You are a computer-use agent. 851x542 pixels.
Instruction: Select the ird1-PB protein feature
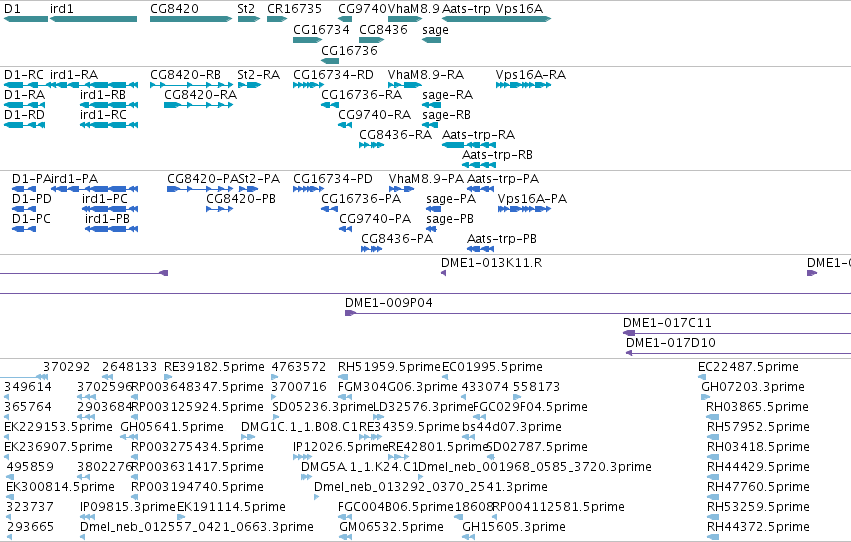(112, 229)
